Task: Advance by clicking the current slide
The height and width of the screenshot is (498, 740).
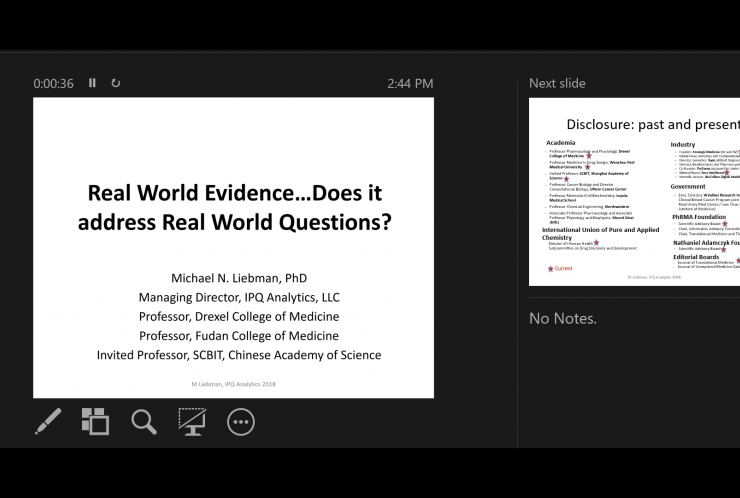Action: pos(234,248)
